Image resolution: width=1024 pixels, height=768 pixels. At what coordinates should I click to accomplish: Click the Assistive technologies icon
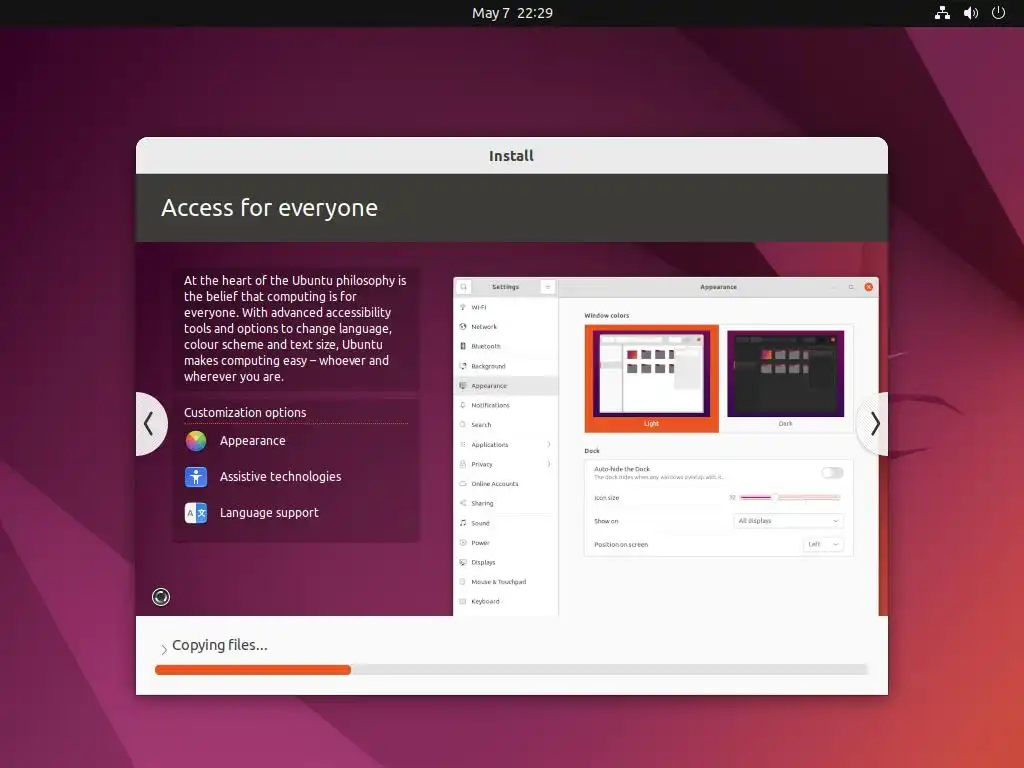pyautogui.click(x=196, y=477)
